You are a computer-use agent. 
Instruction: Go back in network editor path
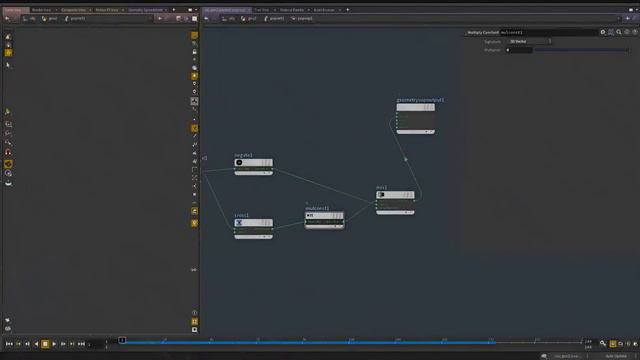pos(206,18)
